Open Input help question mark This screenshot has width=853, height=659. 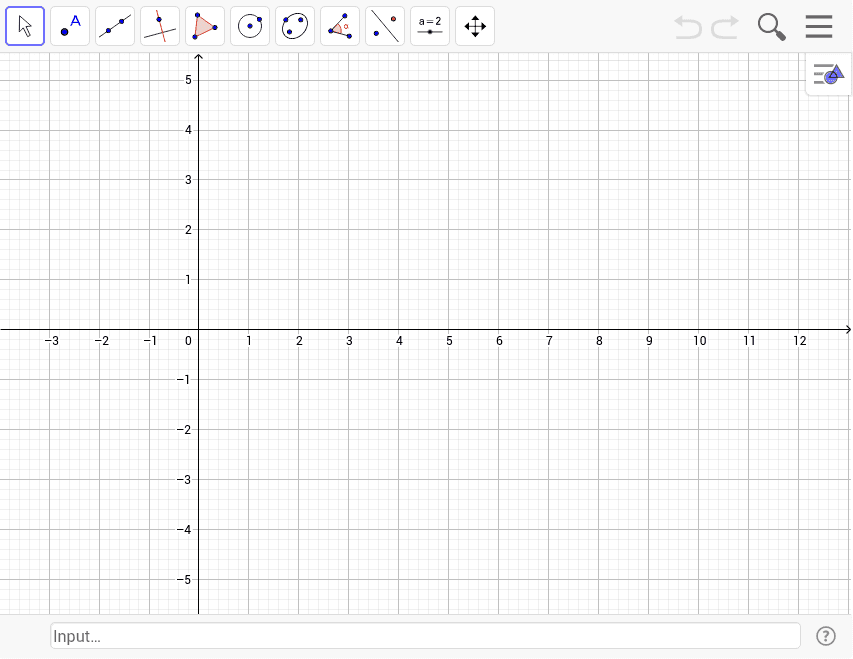[x=826, y=636]
